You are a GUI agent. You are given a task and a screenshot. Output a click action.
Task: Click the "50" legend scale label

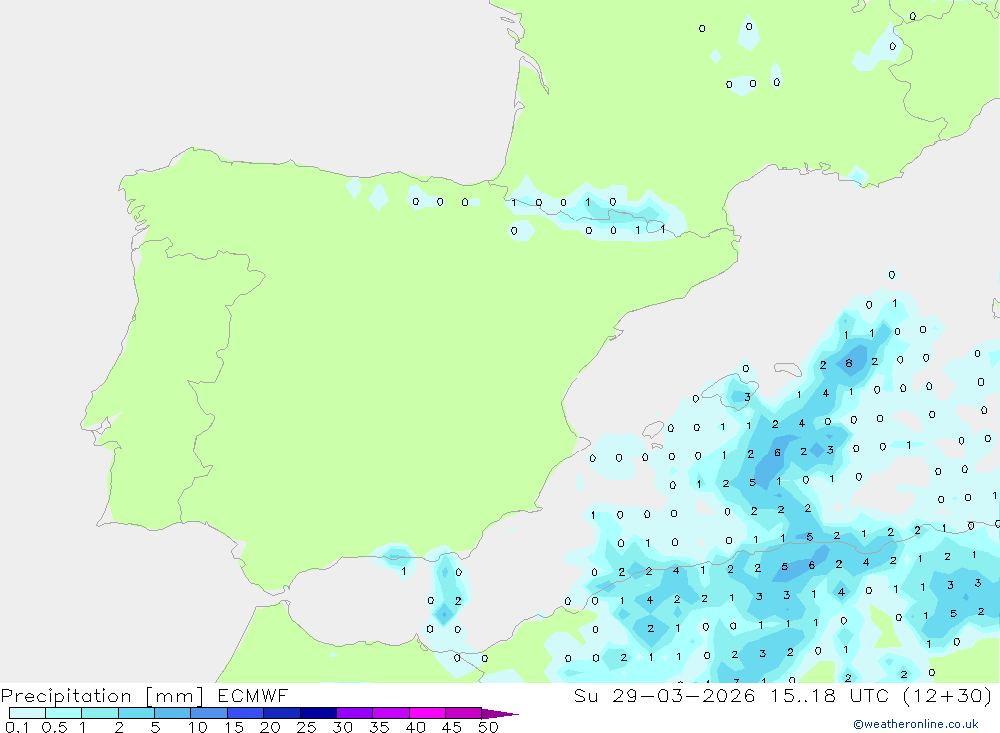488,727
